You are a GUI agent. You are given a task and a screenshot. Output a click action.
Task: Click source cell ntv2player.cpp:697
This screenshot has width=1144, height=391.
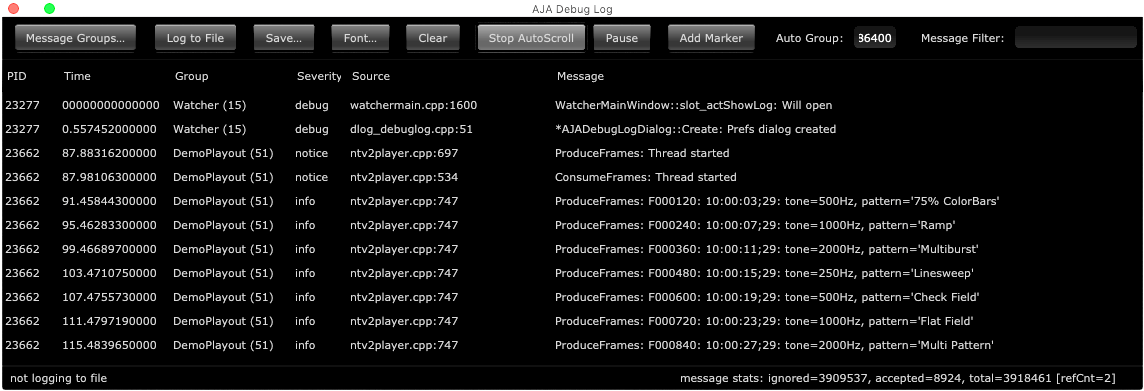[x=403, y=153]
